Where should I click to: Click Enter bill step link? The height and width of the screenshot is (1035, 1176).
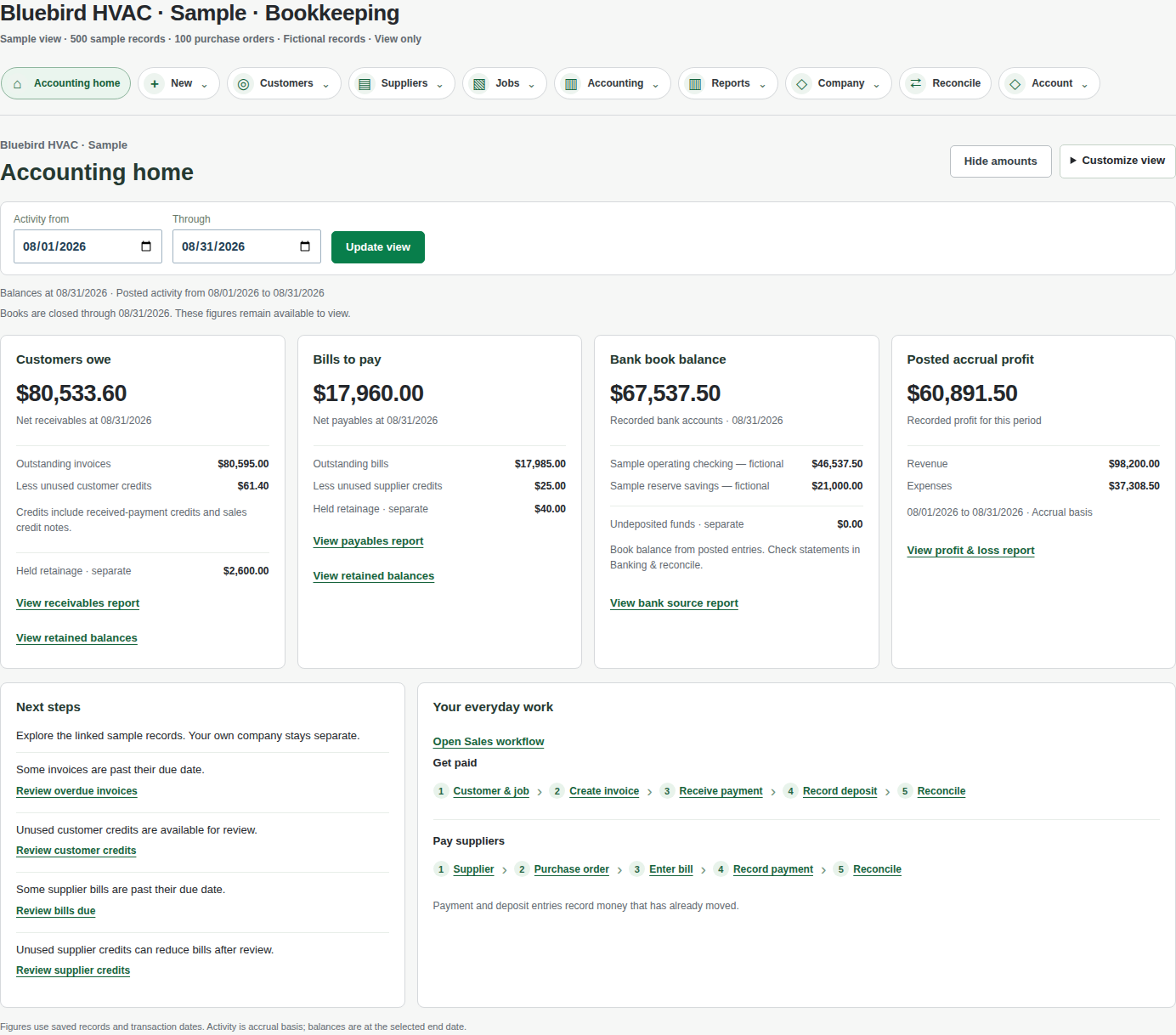(x=671, y=869)
